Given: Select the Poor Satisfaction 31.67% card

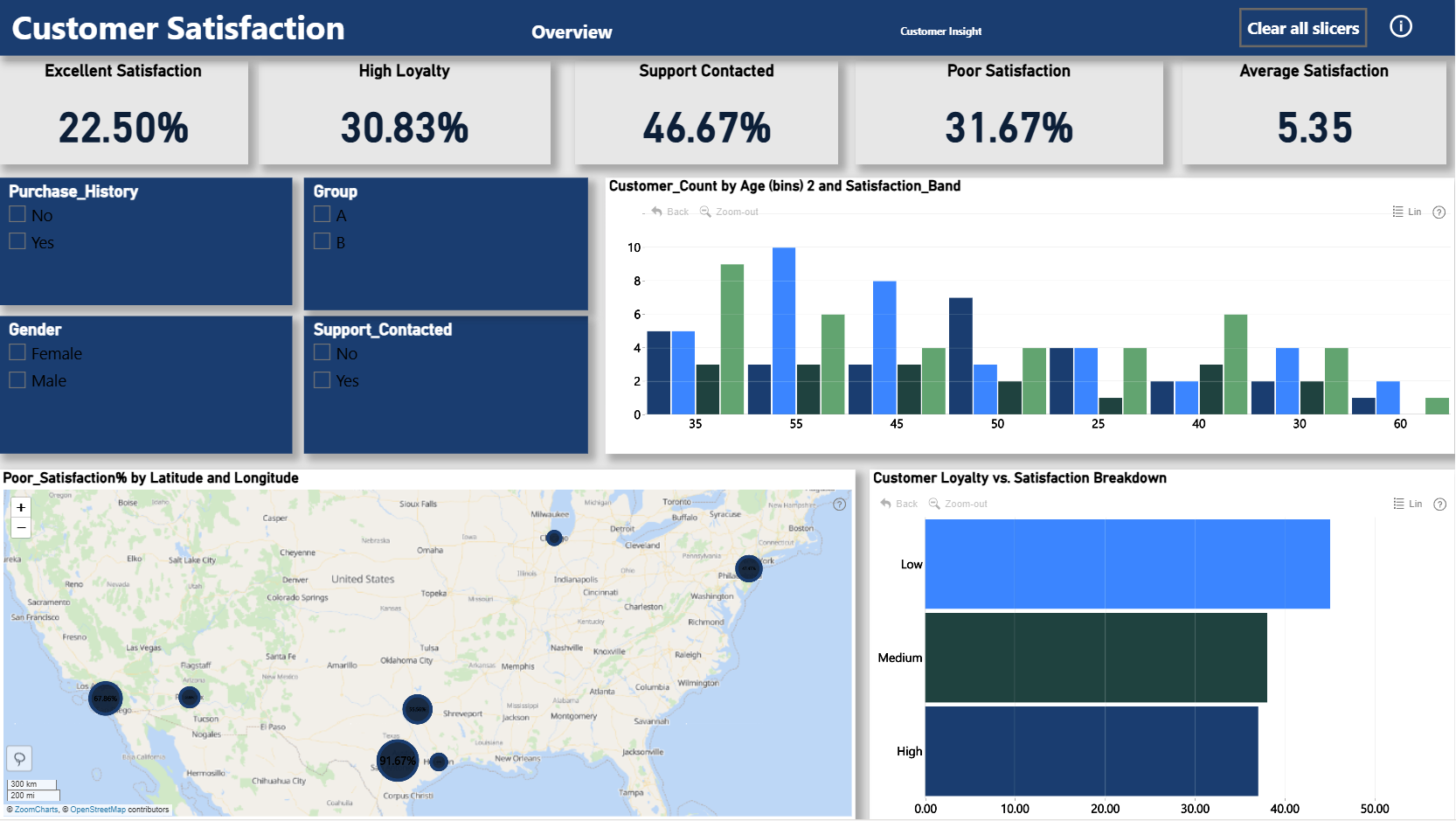Looking at the screenshot, I should tap(1009, 111).
